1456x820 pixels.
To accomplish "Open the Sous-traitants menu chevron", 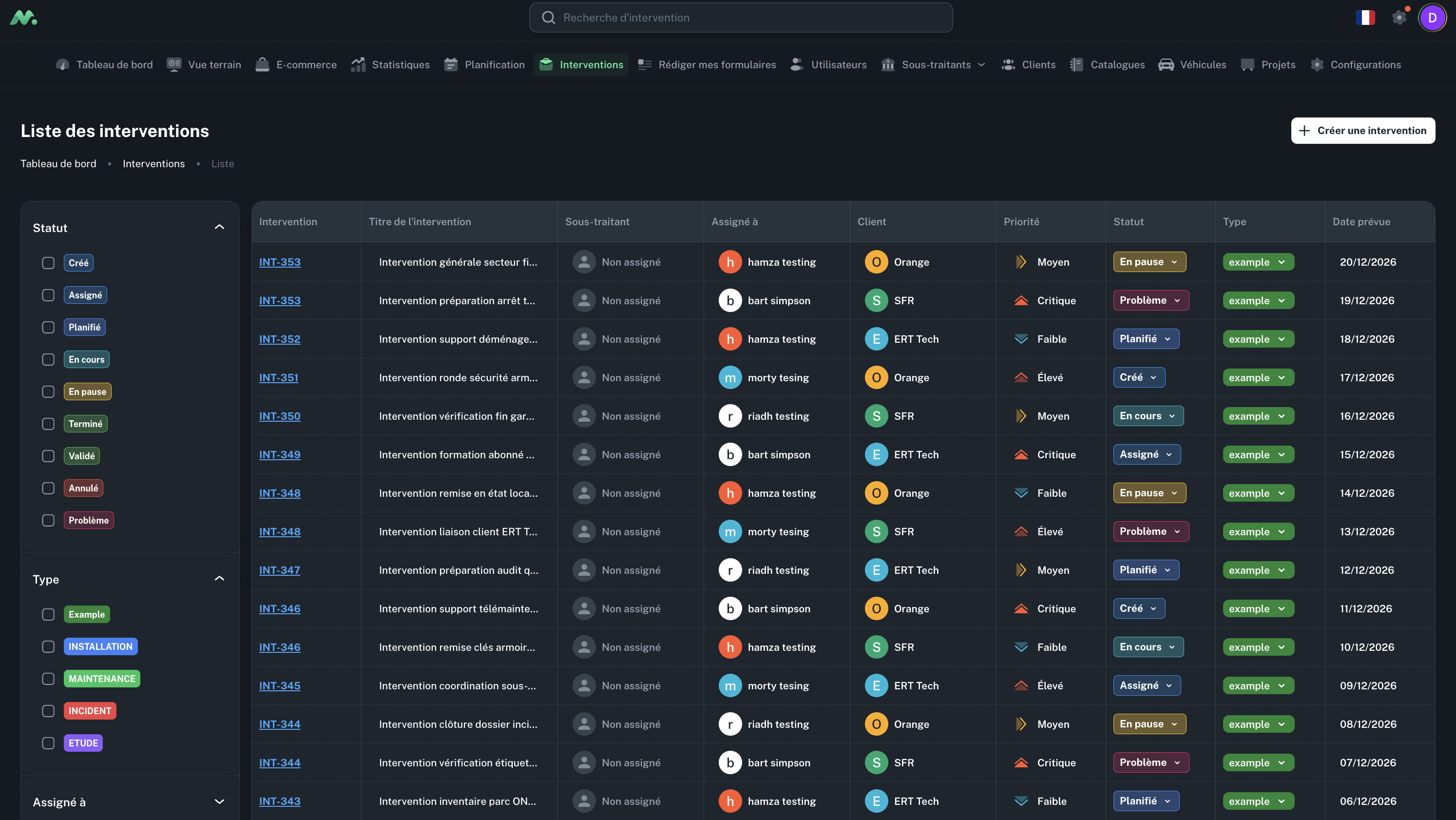I will (x=981, y=64).
